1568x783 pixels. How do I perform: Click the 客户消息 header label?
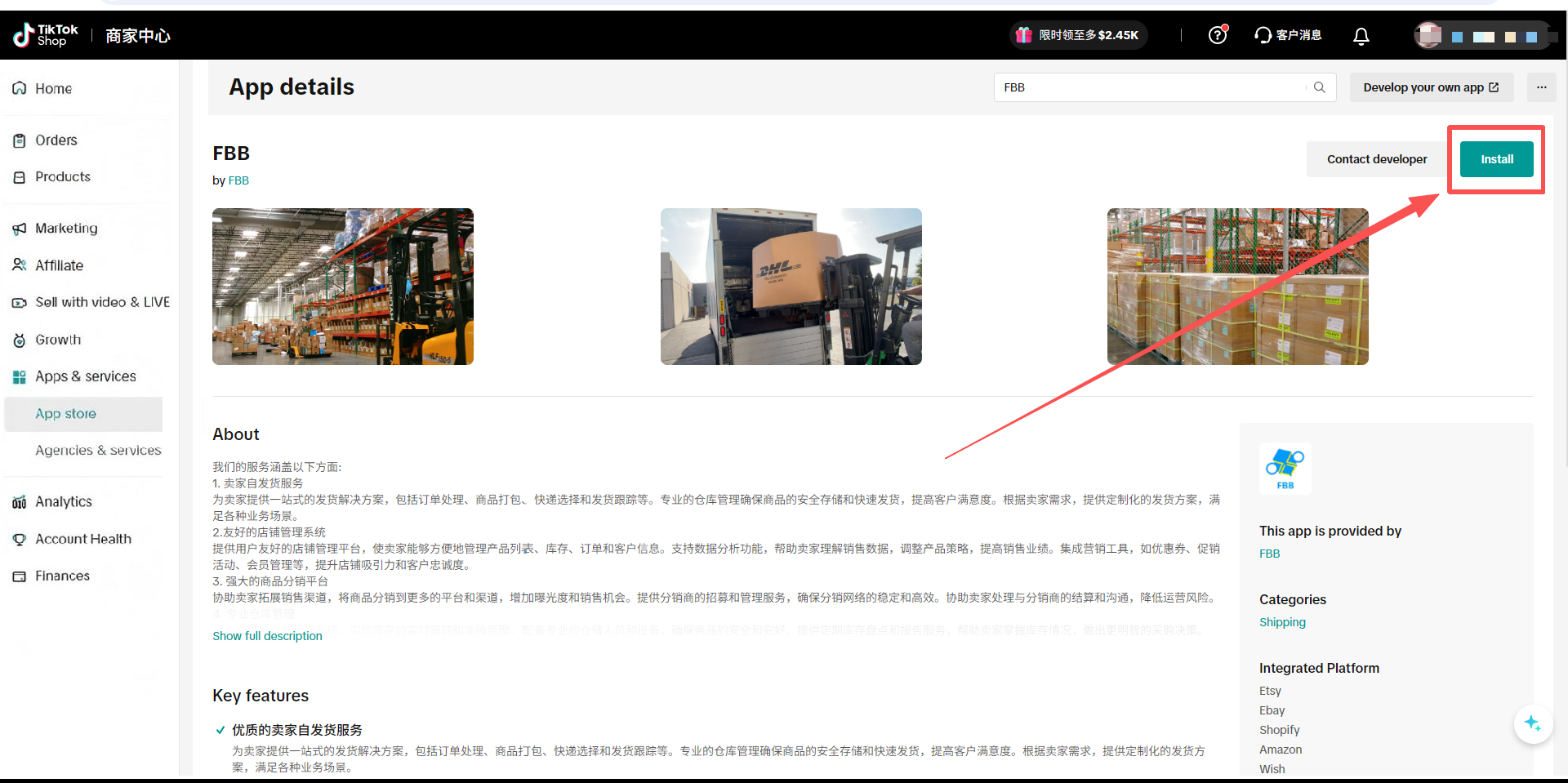(1298, 35)
